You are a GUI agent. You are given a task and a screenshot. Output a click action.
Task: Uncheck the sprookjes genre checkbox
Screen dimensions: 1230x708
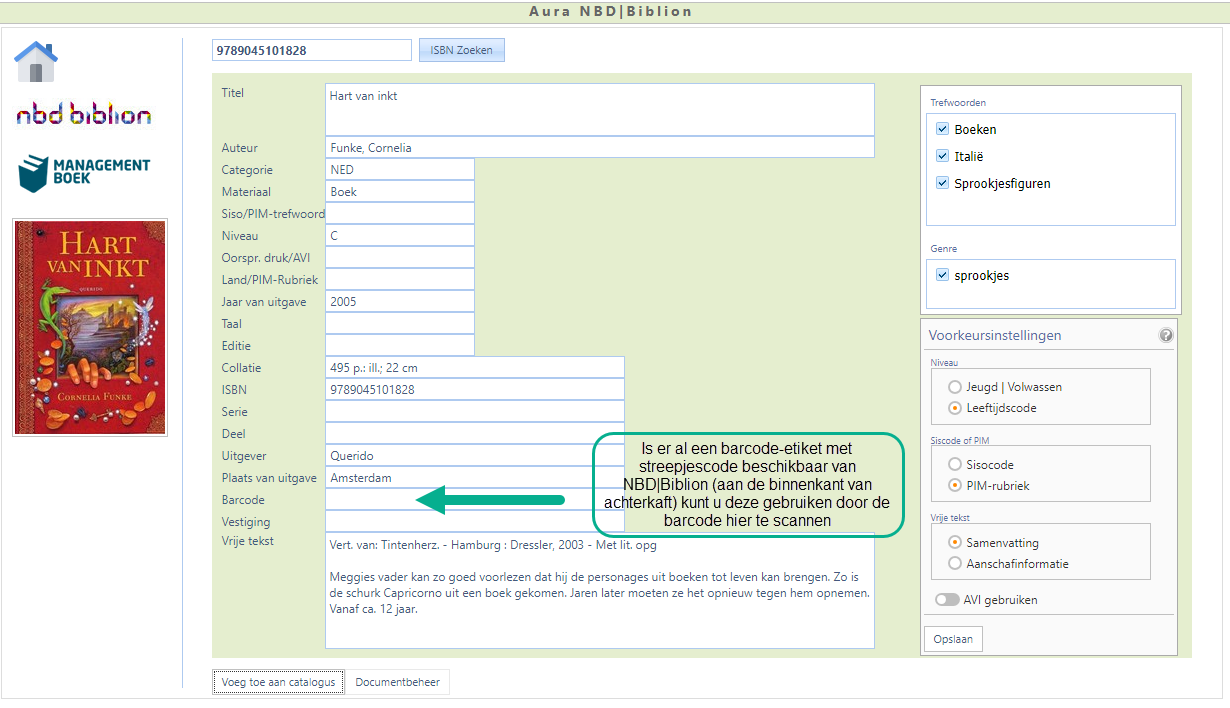click(942, 275)
